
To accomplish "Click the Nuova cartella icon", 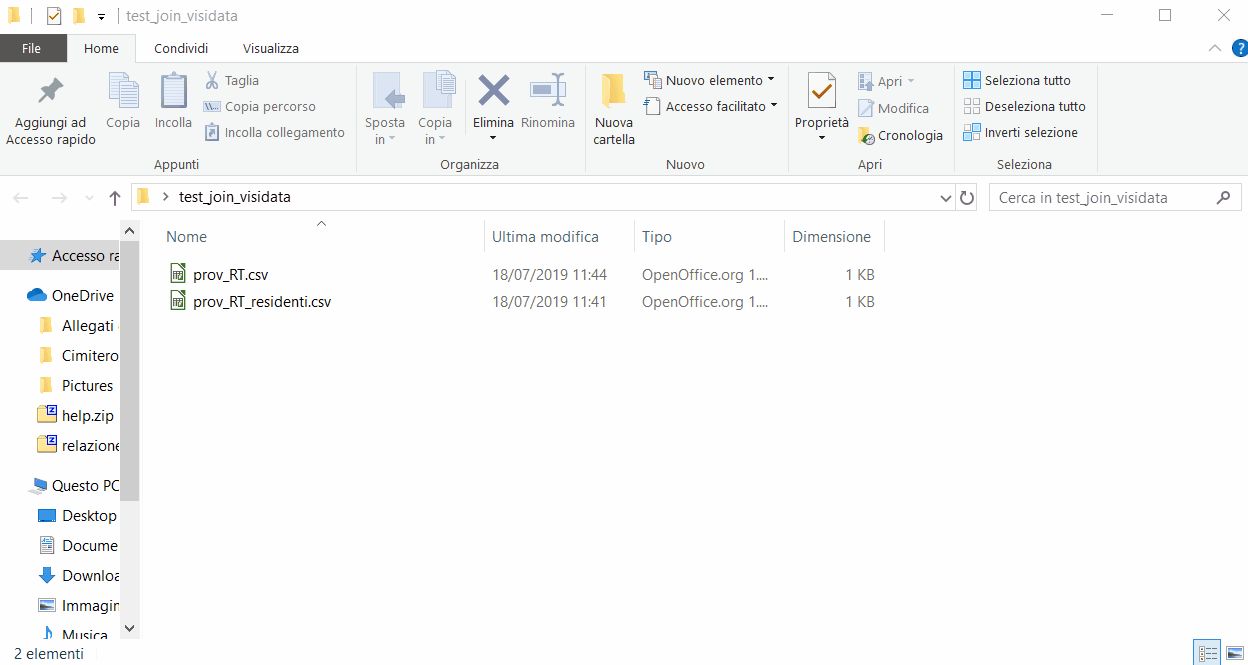I will [x=613, y=92].
